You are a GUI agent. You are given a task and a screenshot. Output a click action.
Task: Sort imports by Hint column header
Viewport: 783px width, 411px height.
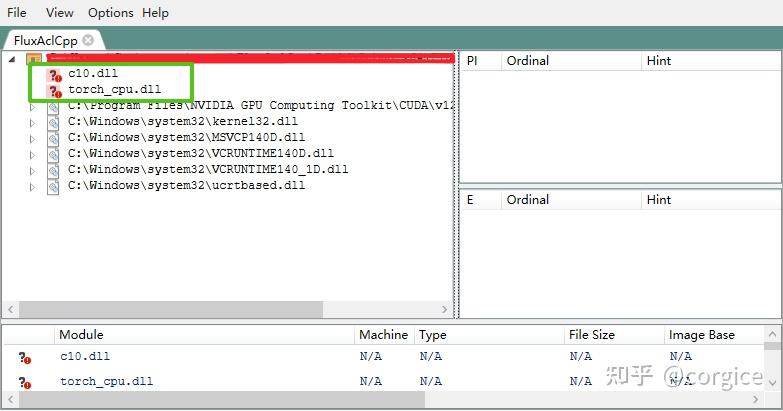(x=711, y=61)
